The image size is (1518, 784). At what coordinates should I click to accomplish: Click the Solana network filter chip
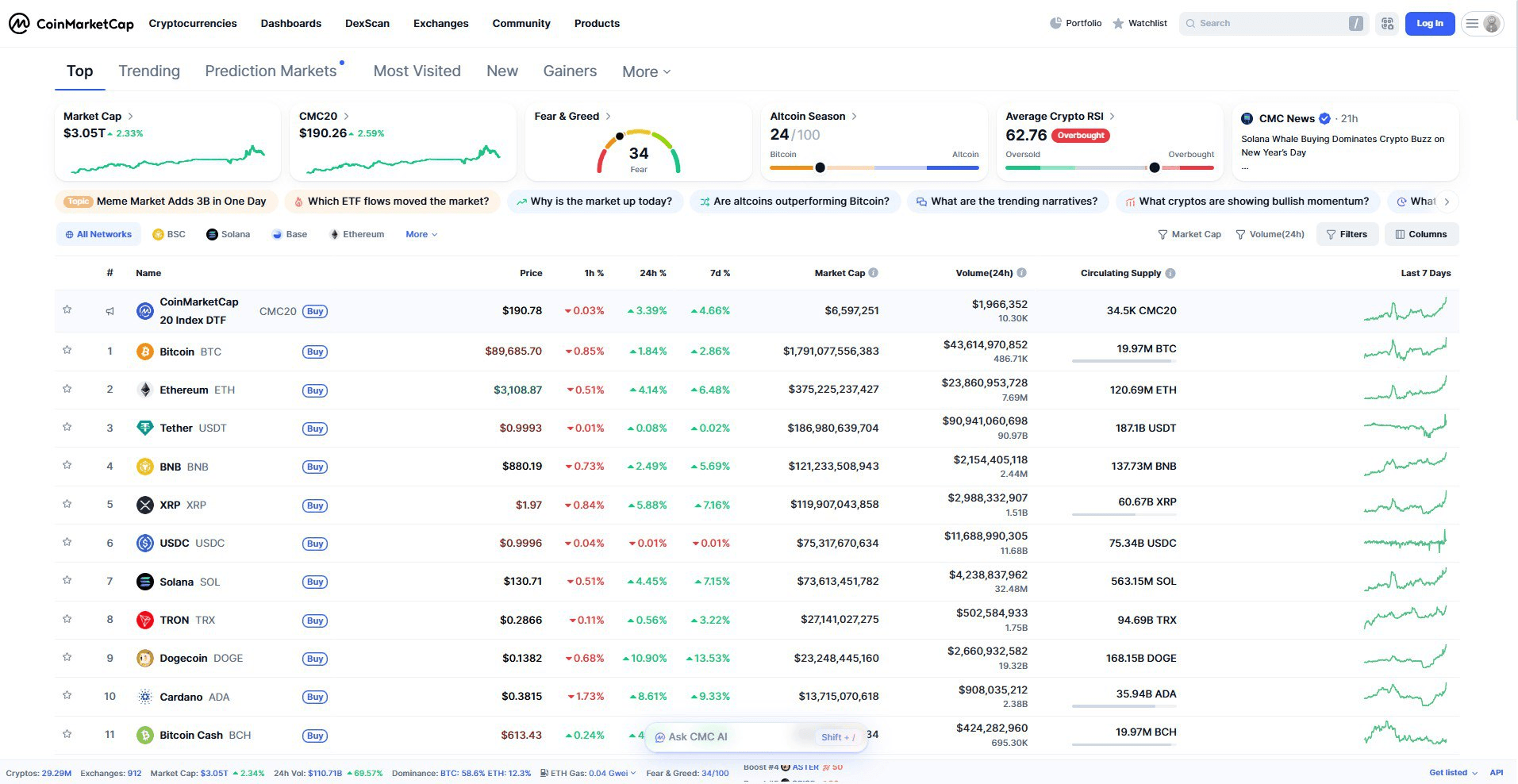(228, 234)
